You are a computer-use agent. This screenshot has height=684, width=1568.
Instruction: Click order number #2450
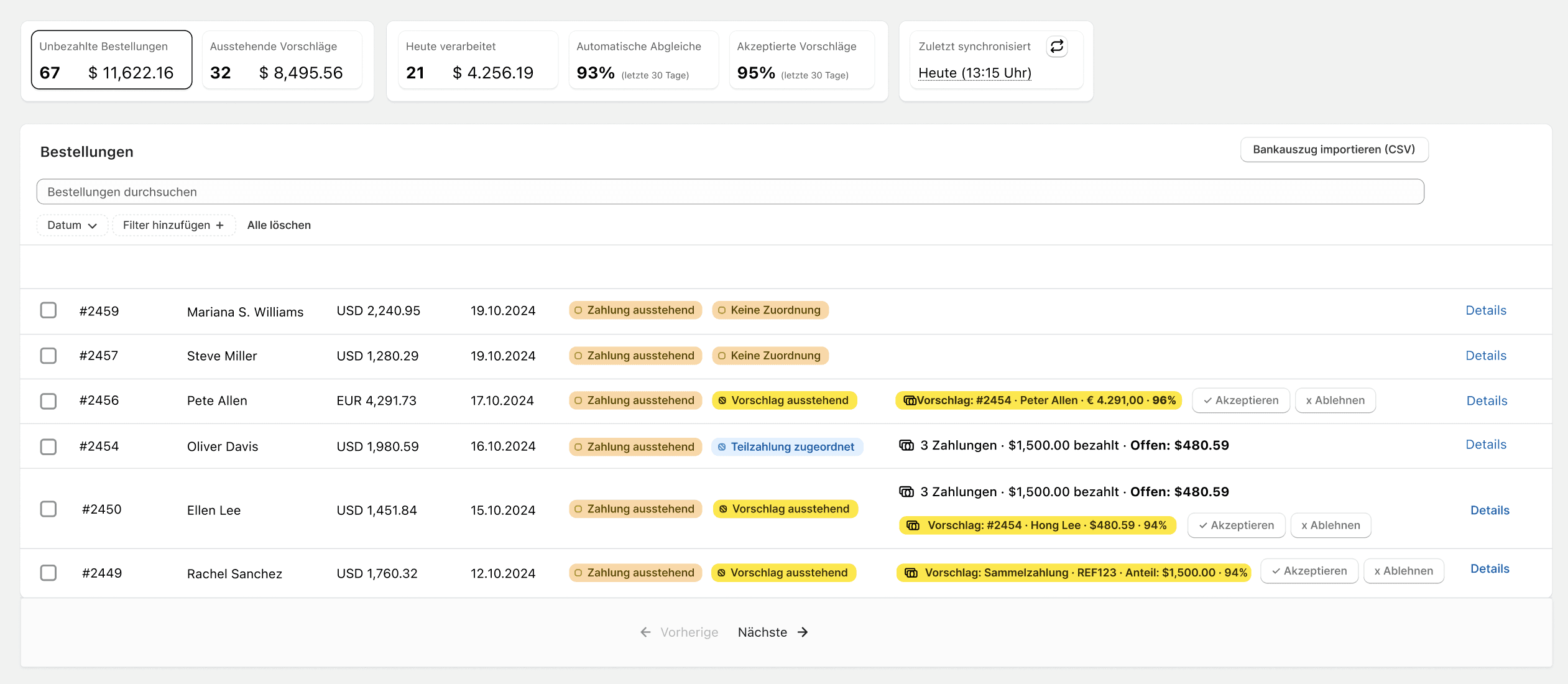click(x=102, y=509)
